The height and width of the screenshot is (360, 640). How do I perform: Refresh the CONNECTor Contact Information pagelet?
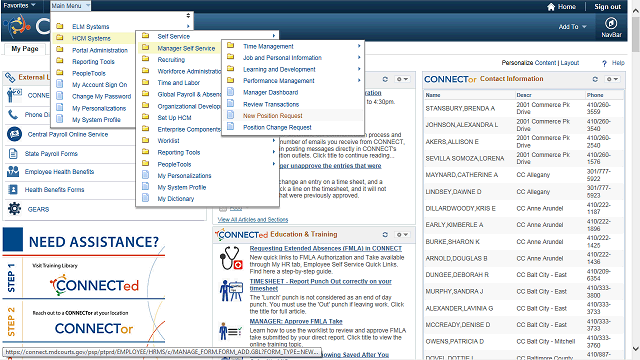595,79
